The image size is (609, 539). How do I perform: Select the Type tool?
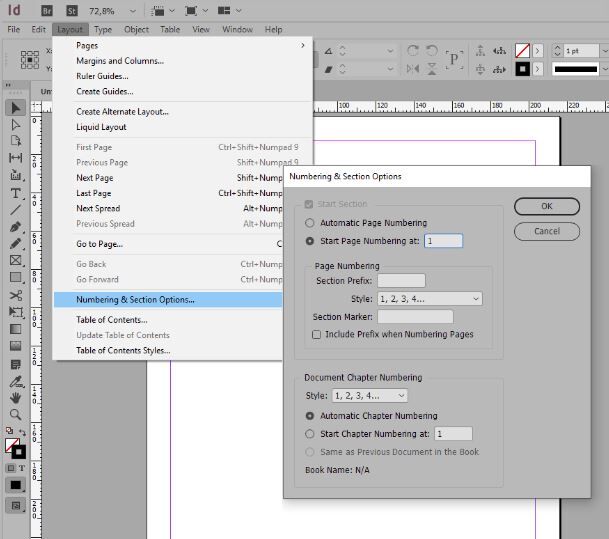click(x=16, y=193)
